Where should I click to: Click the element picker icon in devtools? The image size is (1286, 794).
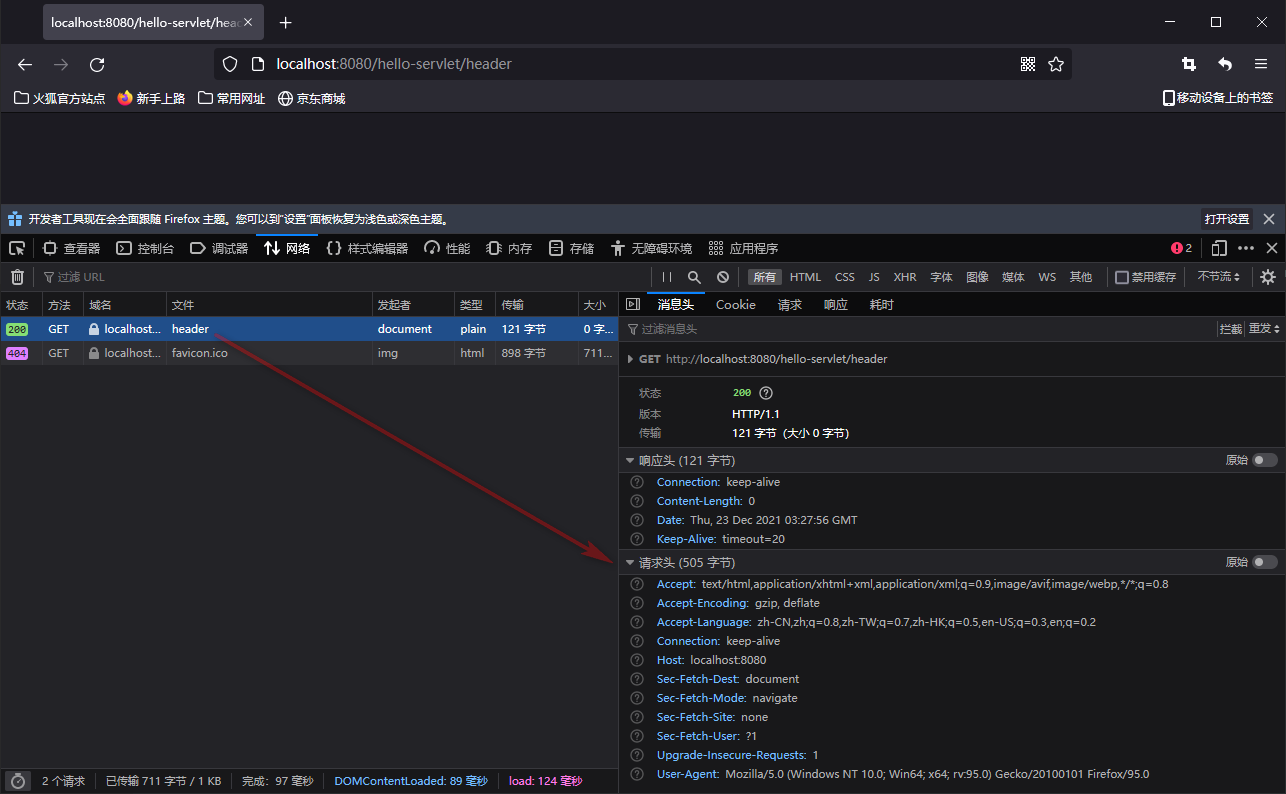tap(17, 248)
